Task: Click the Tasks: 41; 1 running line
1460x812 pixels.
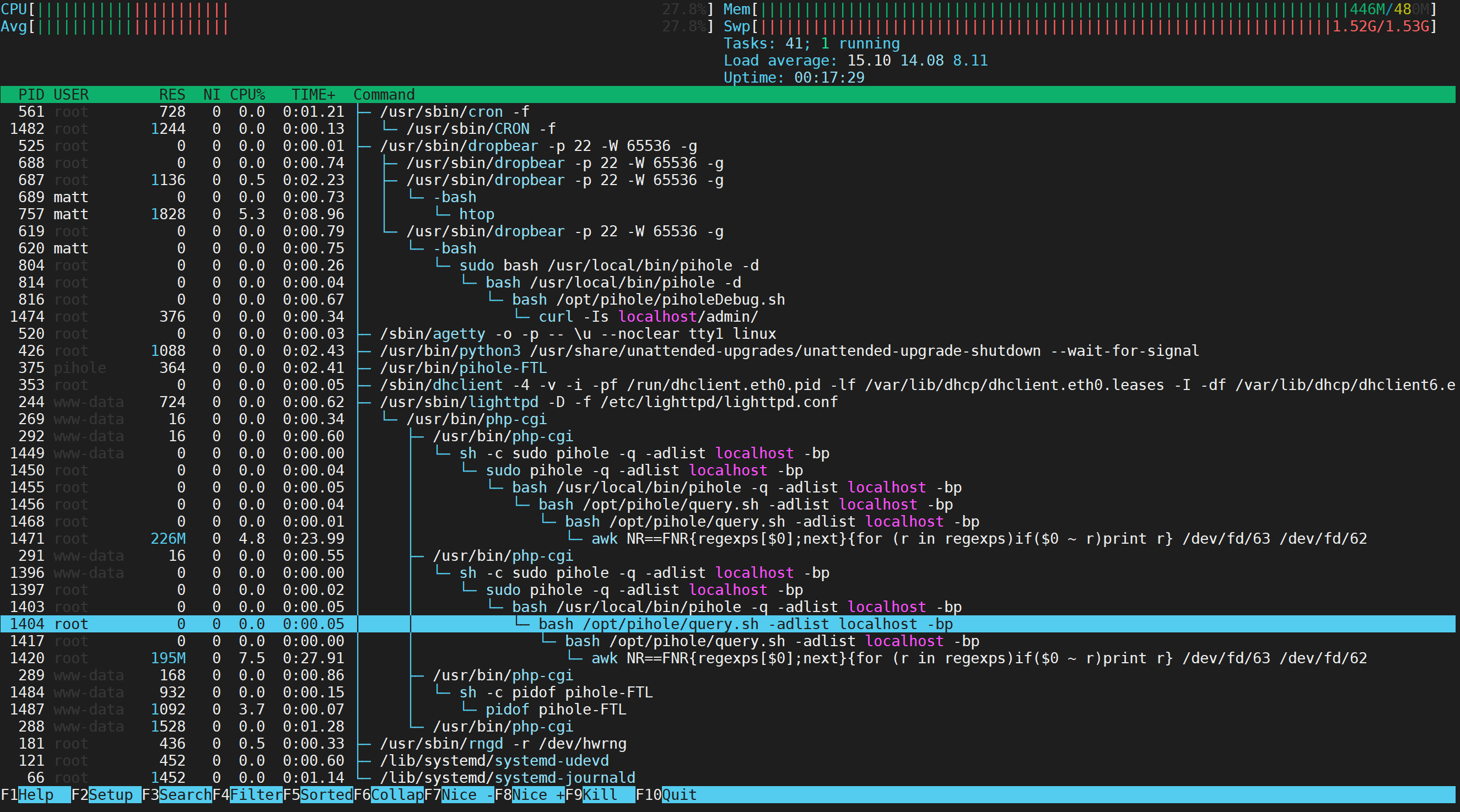Action: click(812, 44)
